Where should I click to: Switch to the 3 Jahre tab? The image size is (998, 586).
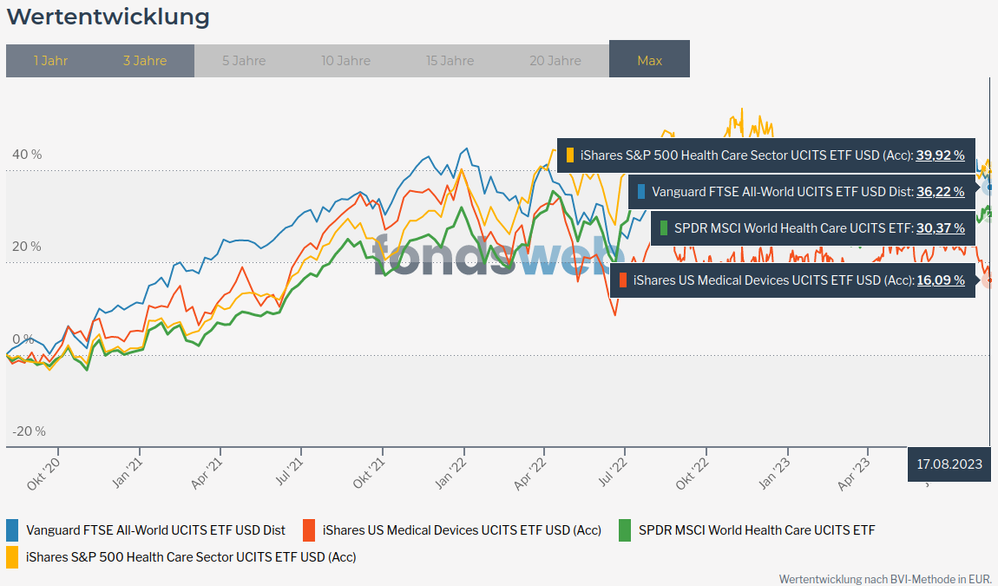tap(145, 61)
